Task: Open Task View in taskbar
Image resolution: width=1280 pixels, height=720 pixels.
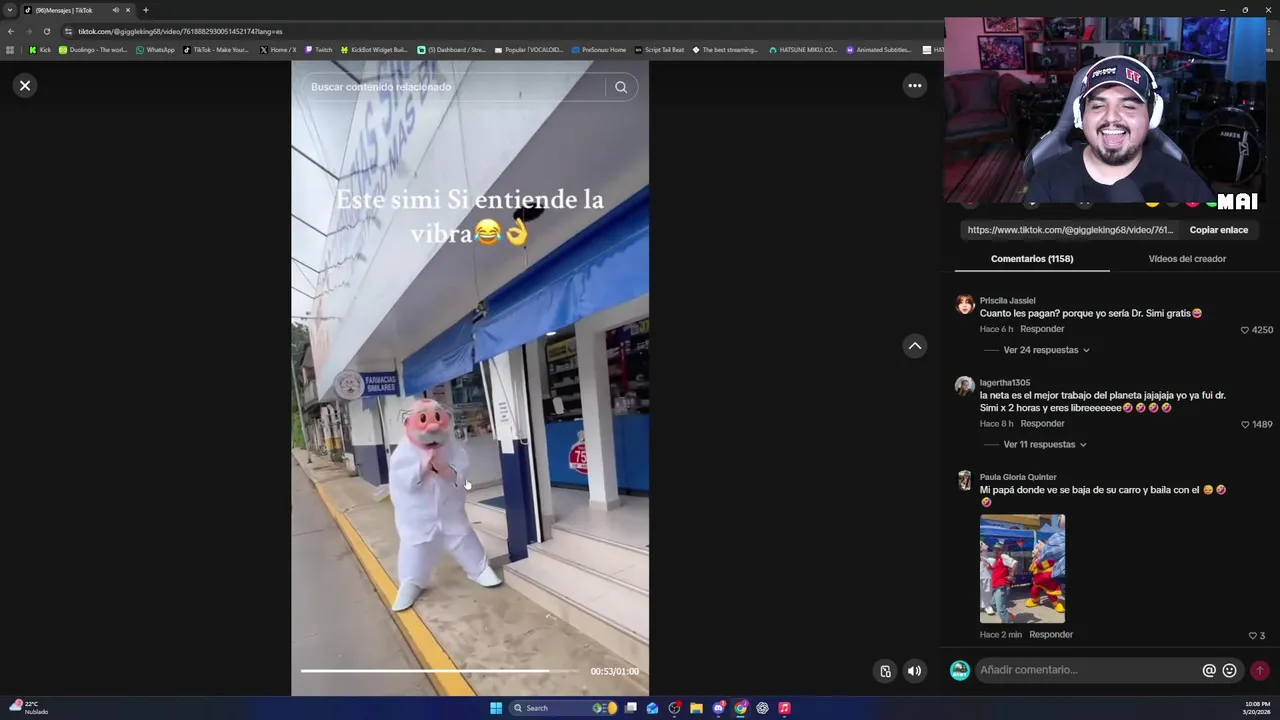Action: [631, 708]
